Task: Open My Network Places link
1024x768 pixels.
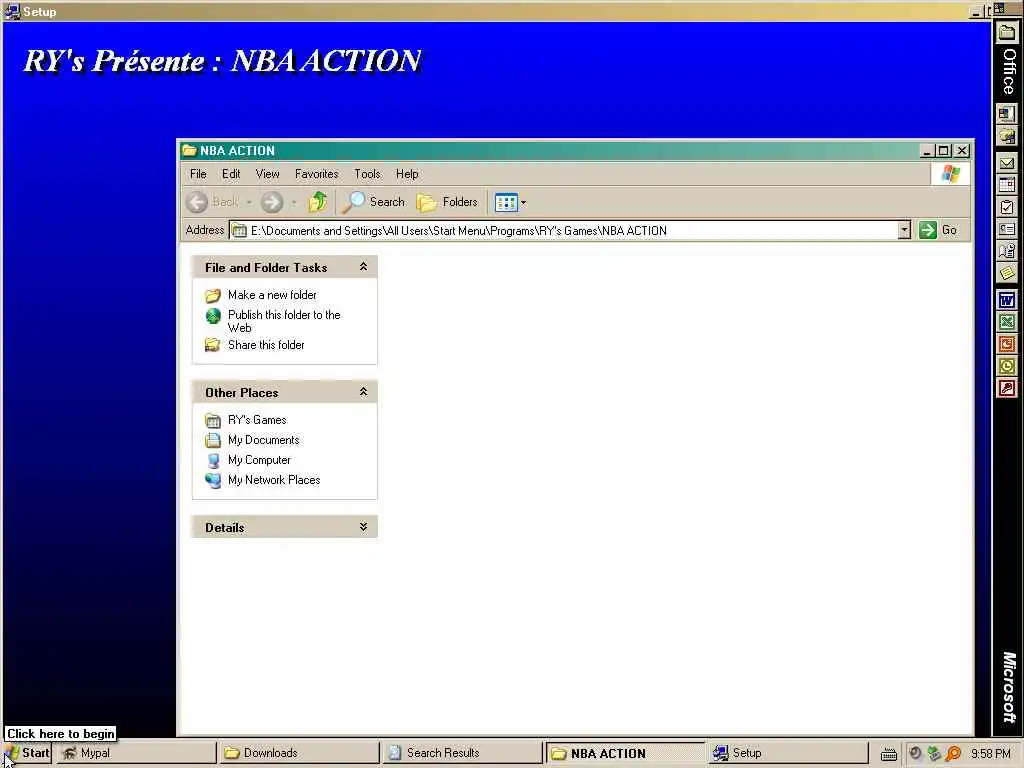Action: [x=274, y=480]
